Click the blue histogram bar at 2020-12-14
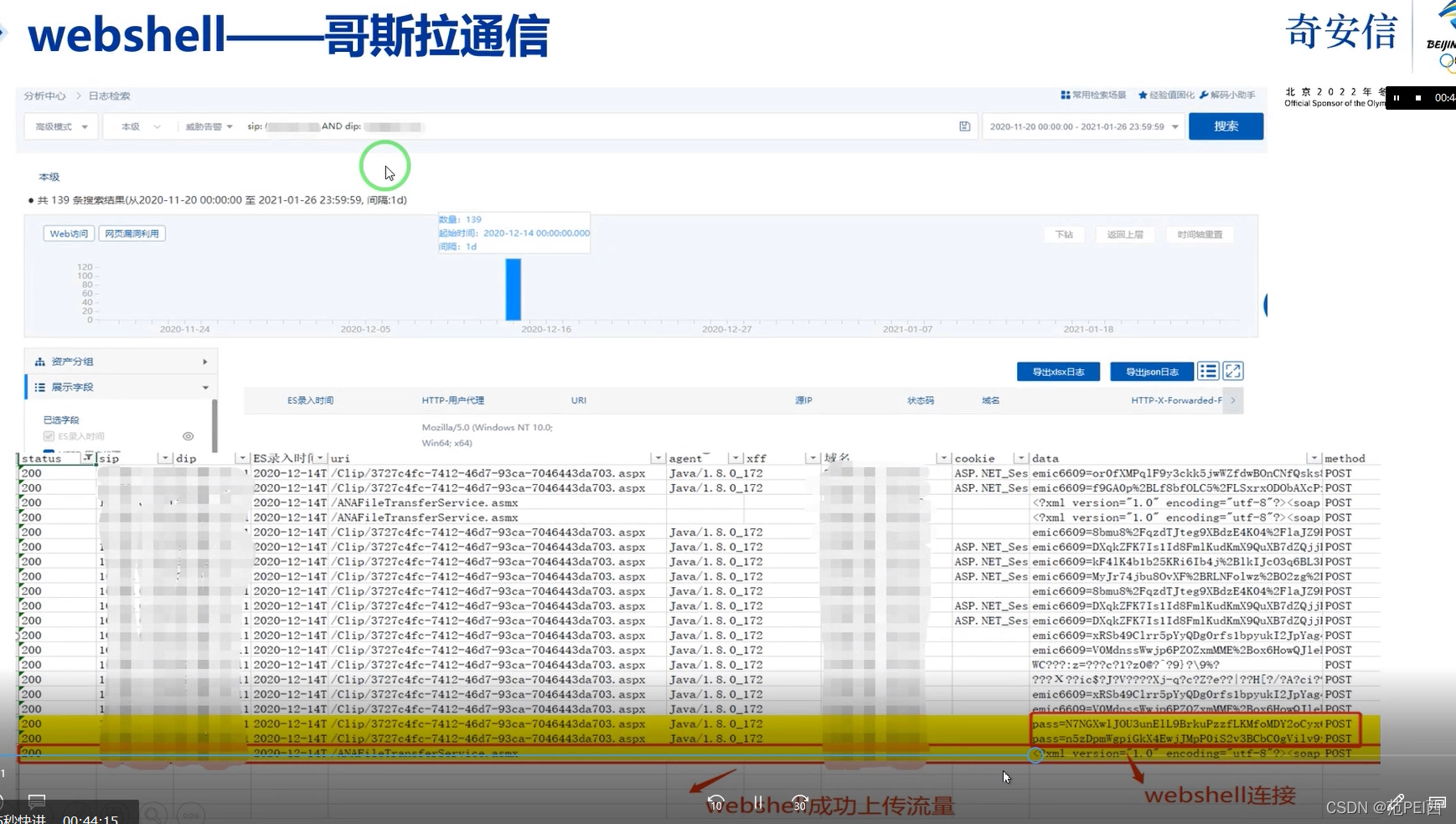Screen dimensions: 1456x824 pyautogui.click(x=513, y=289)
